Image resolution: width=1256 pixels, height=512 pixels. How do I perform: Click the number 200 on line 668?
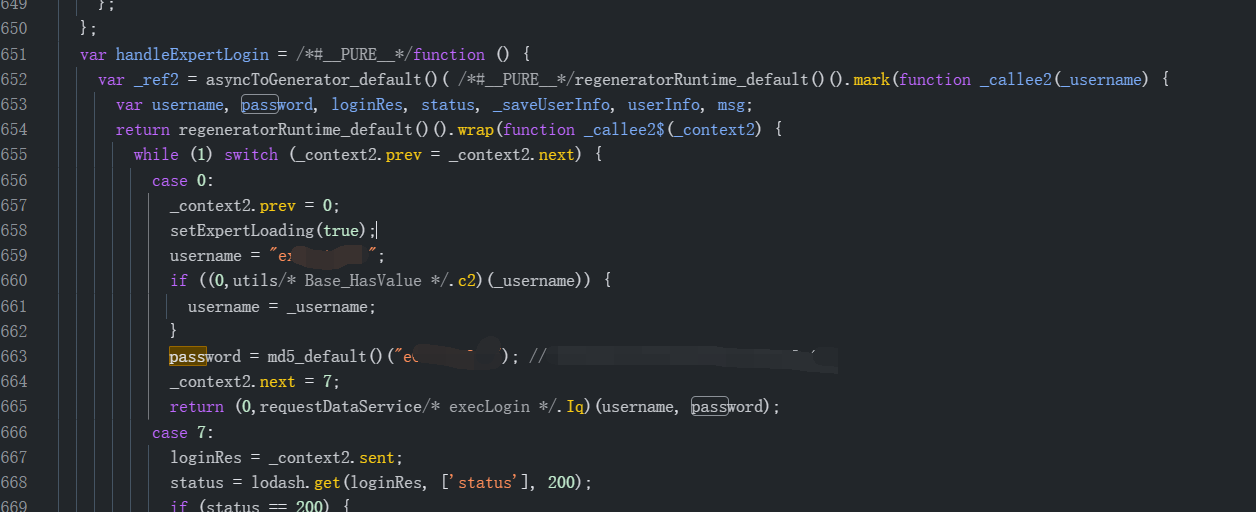561,482
